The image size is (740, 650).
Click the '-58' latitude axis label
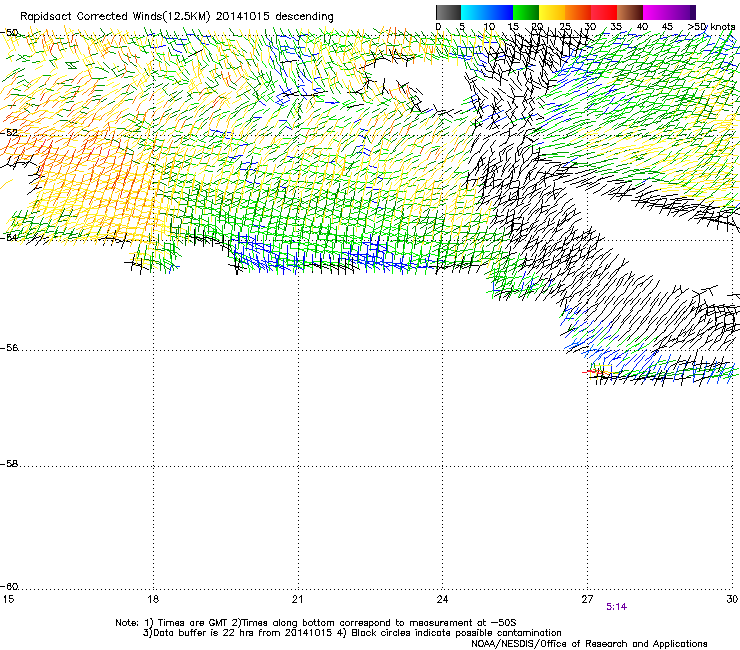(x=9, y=464)
